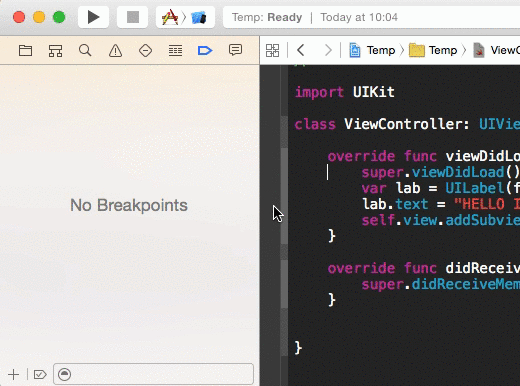Stop the running task with Stop button
Image resolution: width=520 pixels, height=386 pixels.
click(x=133, y=17)
